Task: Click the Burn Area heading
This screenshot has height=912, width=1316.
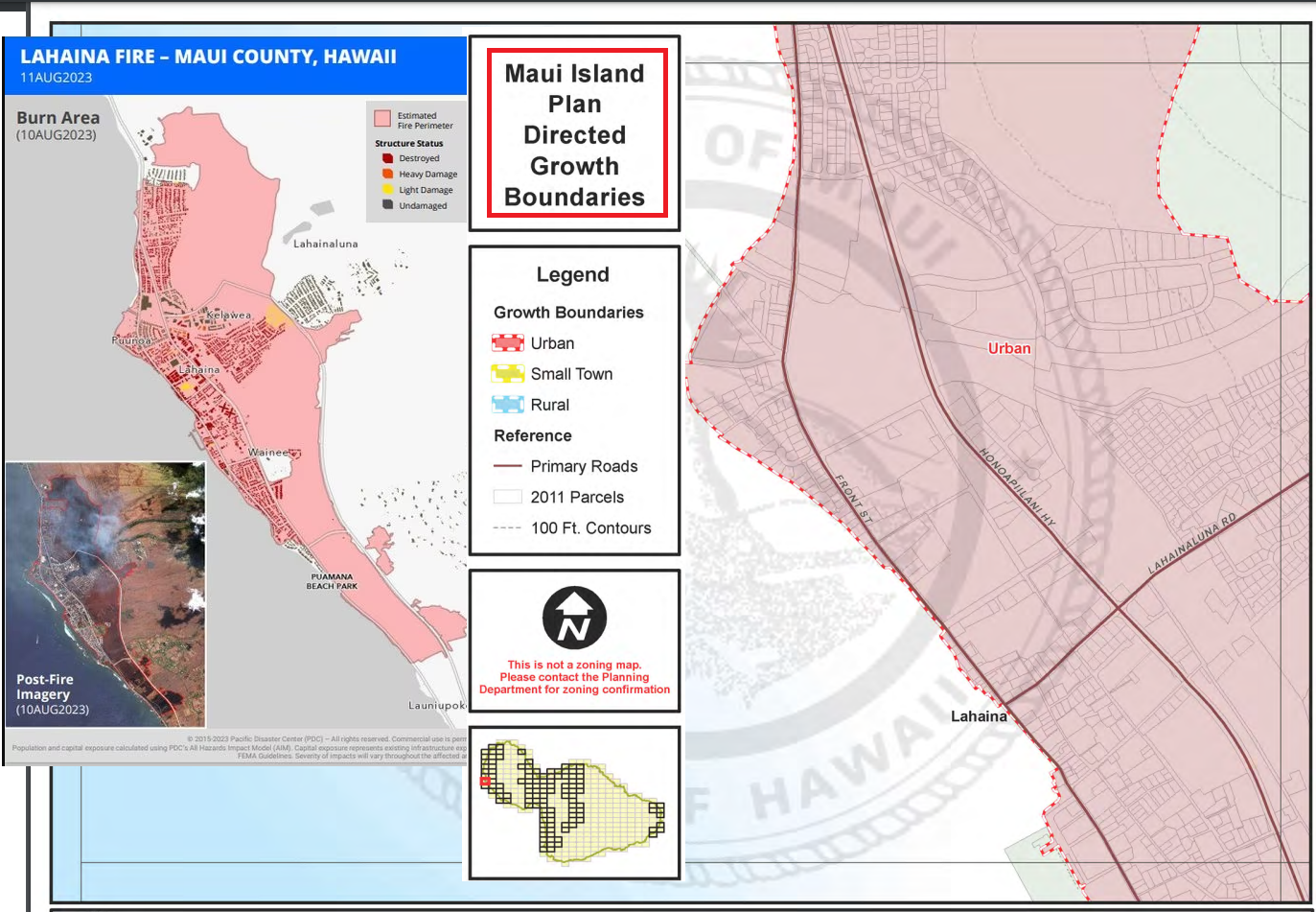Action: [x=58, y=118]
